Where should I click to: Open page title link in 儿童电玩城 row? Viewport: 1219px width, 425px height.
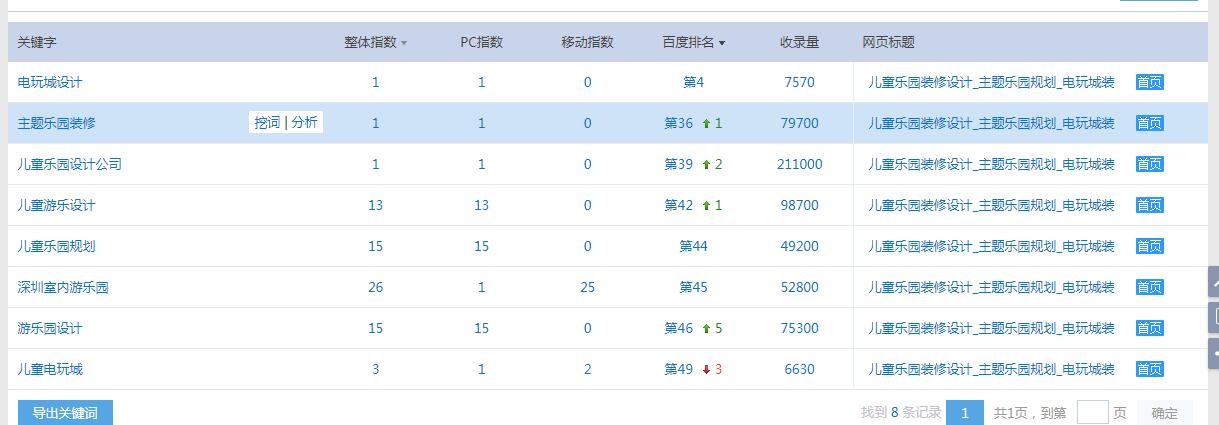pos(991,369)
